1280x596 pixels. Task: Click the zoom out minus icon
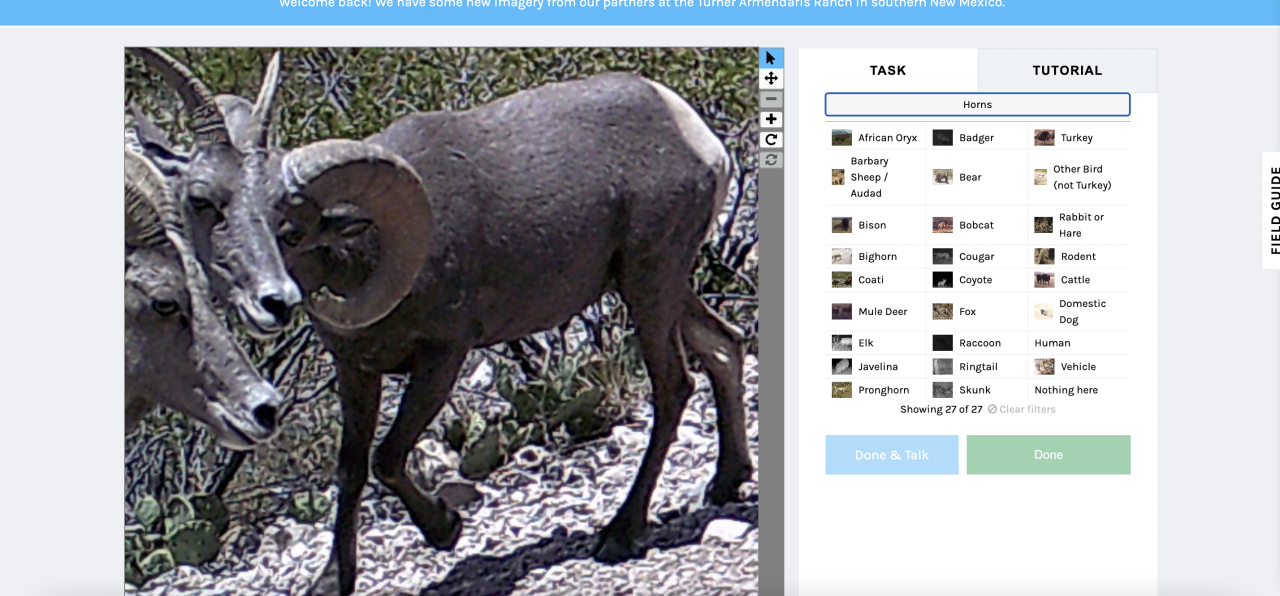[771, 99]
